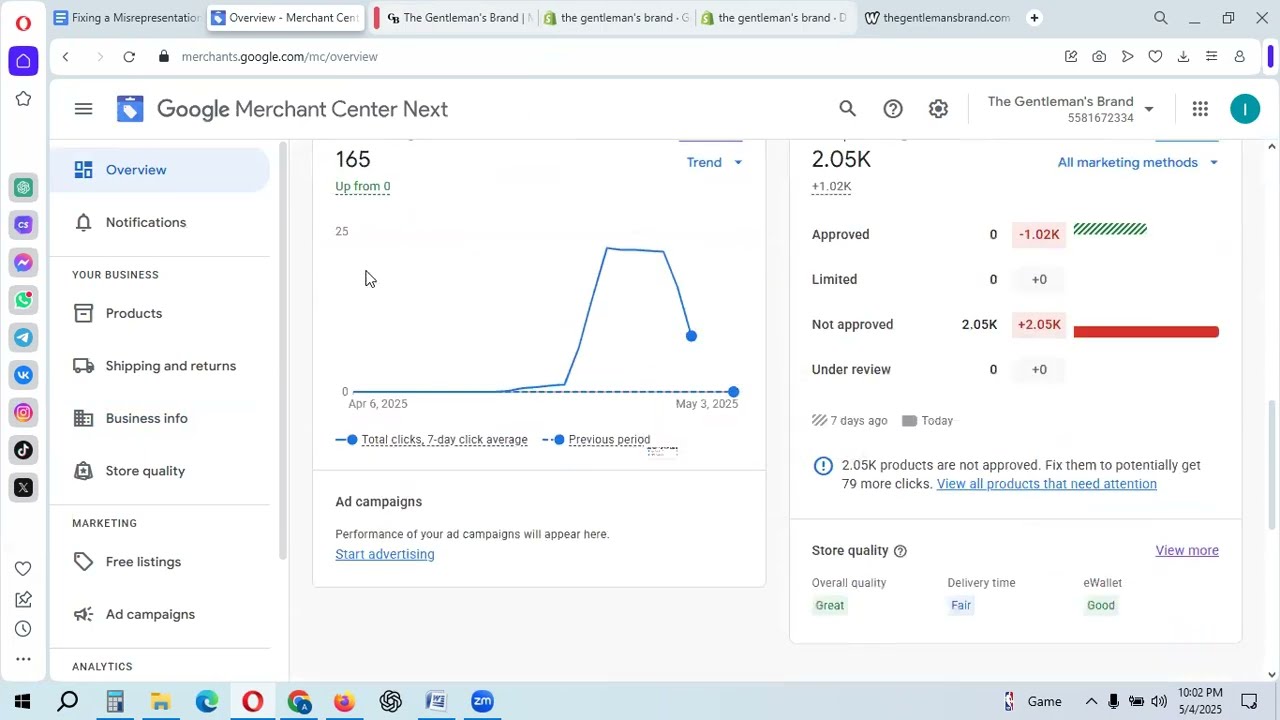The height and width of the screenshot is (720, 1280).
Task: Open the All marketing methods dropdown
Action: click(x=1138, y=162)
